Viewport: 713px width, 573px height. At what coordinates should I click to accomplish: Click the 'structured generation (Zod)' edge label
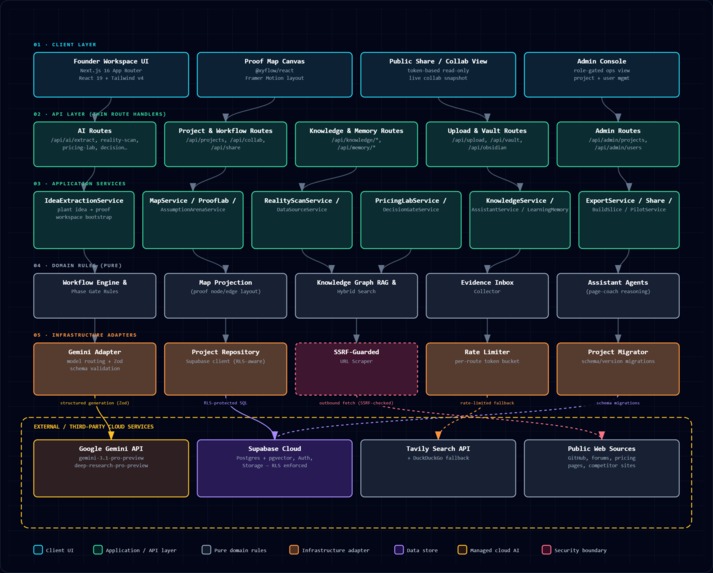95,403
